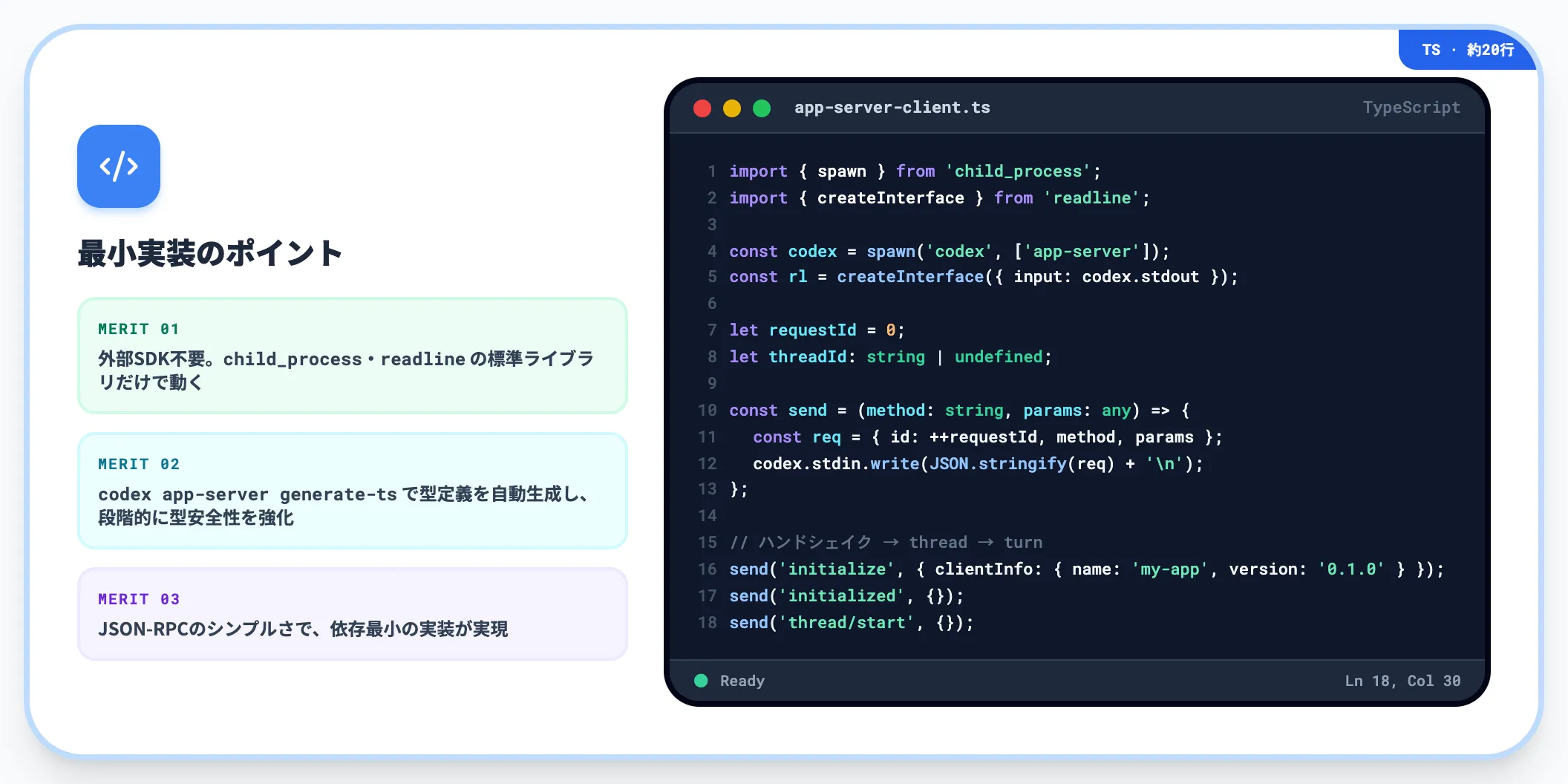Click line 11 const req assignment
Screen dimensions: 1568x784
point(987,437)
